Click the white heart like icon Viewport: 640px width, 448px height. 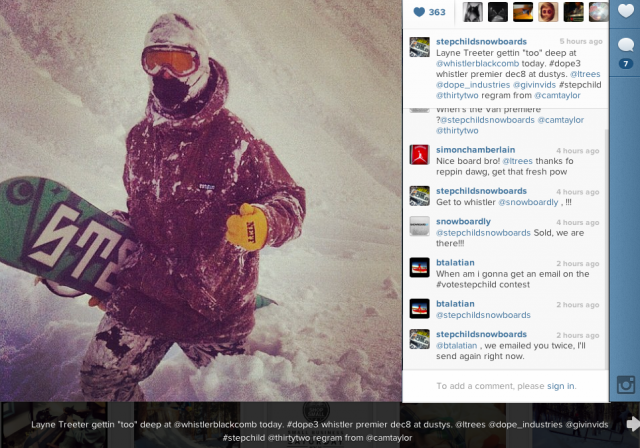point(625,11)
